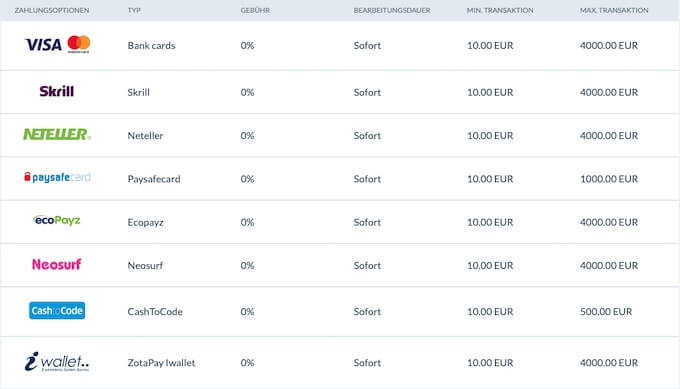680x389 pixels.
Task: Click the Typ column header
Action: 134,10
